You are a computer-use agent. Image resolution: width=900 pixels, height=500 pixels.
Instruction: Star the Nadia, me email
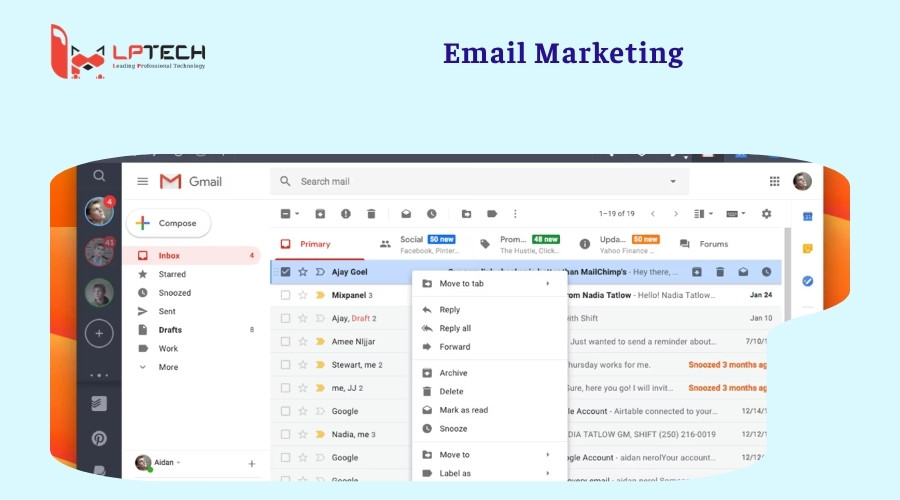pos(302,435)
